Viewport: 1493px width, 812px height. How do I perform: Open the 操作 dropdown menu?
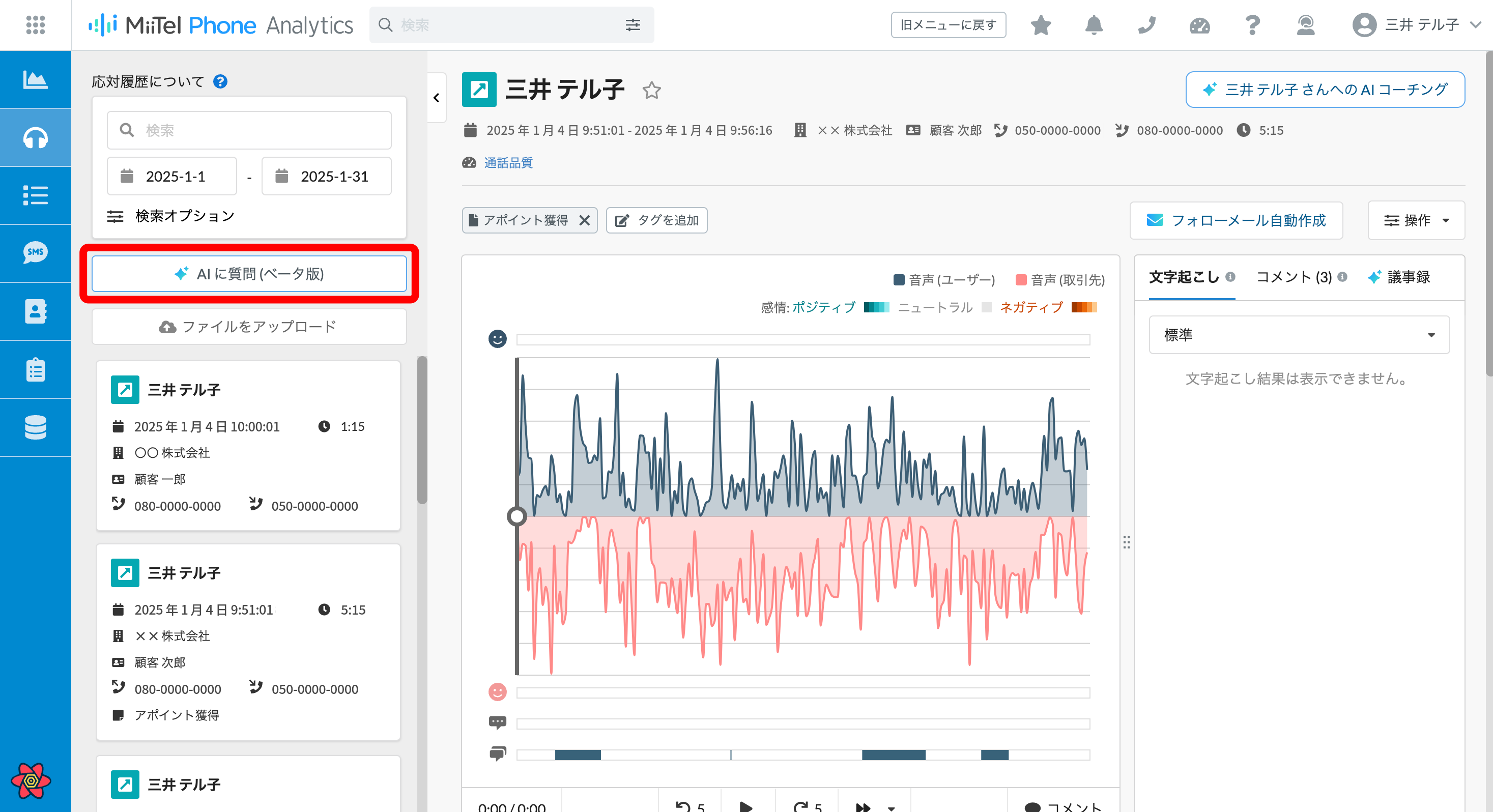(1416, 220)
